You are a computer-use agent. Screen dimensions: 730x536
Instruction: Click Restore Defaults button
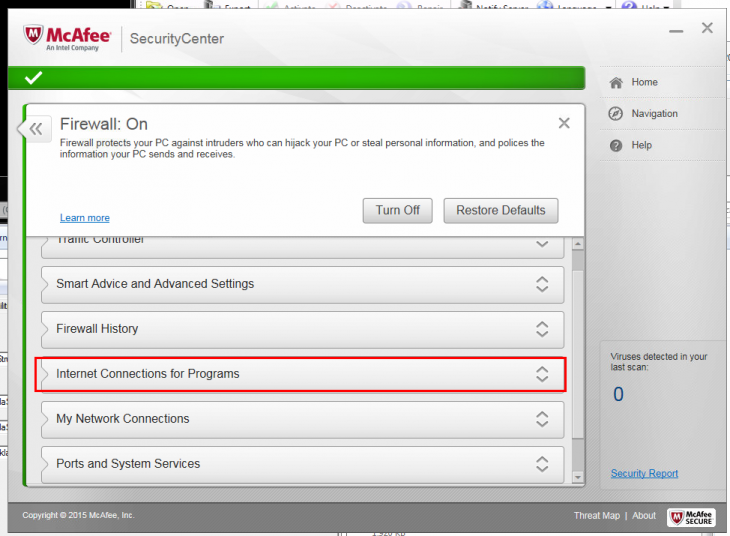(x=500, y=210)
